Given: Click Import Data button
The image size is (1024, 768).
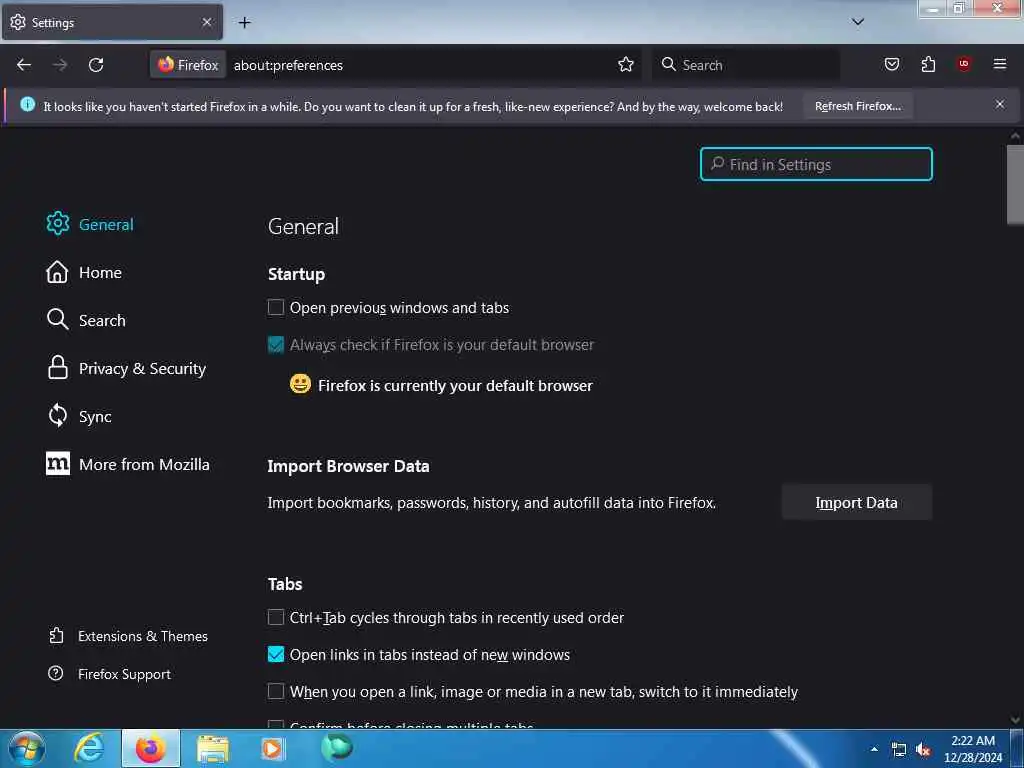Looking at the screenshot, I should 856,502.
